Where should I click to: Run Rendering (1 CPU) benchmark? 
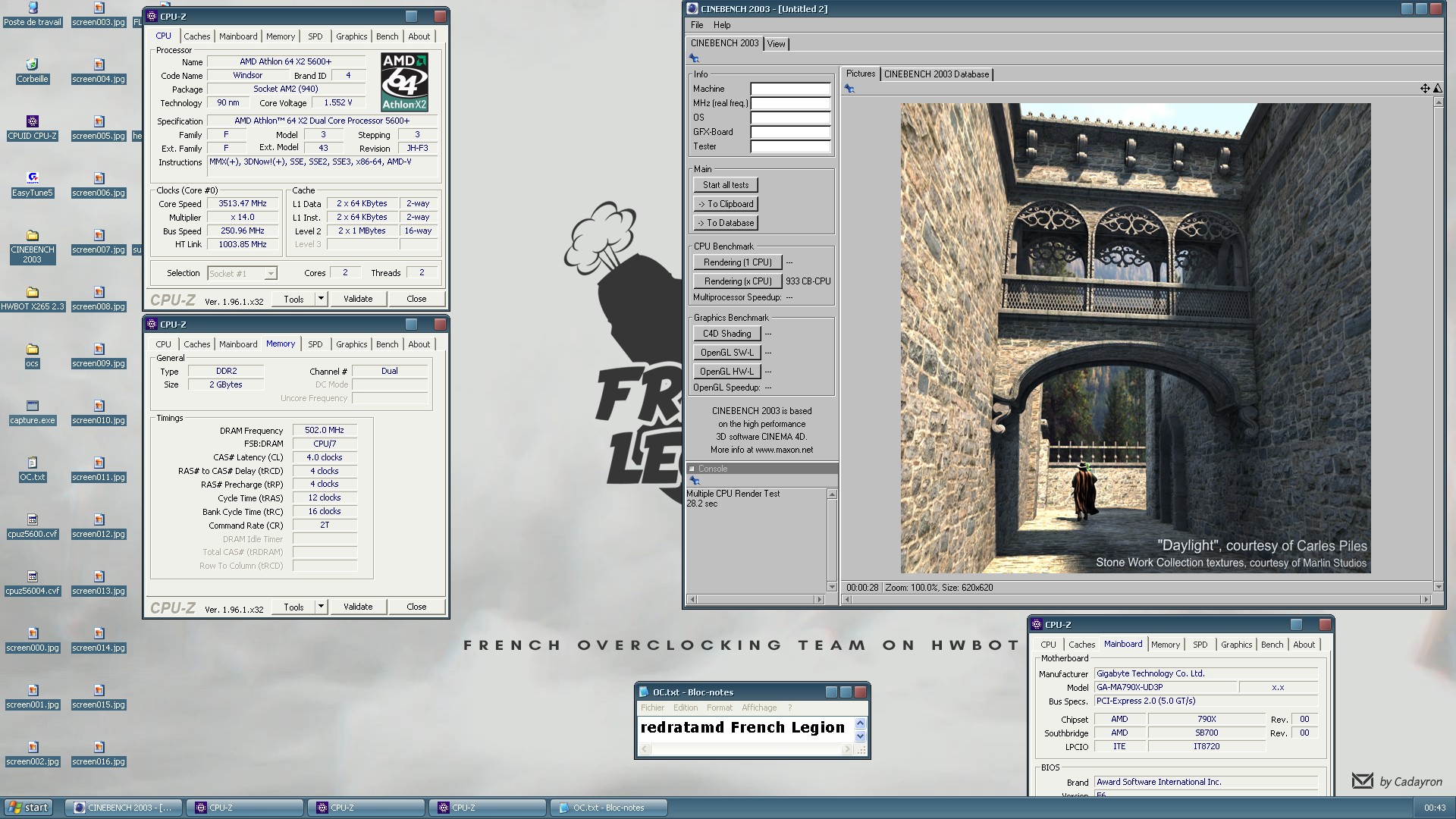coord(737,262)
